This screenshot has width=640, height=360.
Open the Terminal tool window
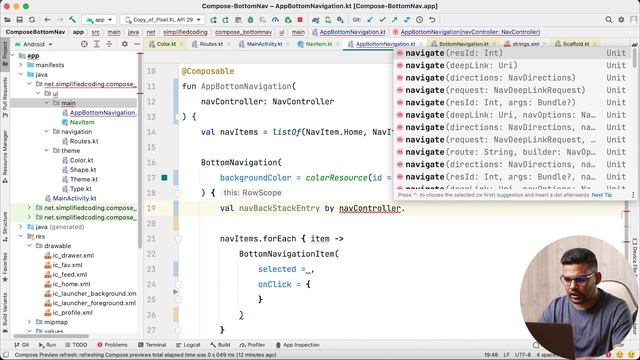point(152,345)
